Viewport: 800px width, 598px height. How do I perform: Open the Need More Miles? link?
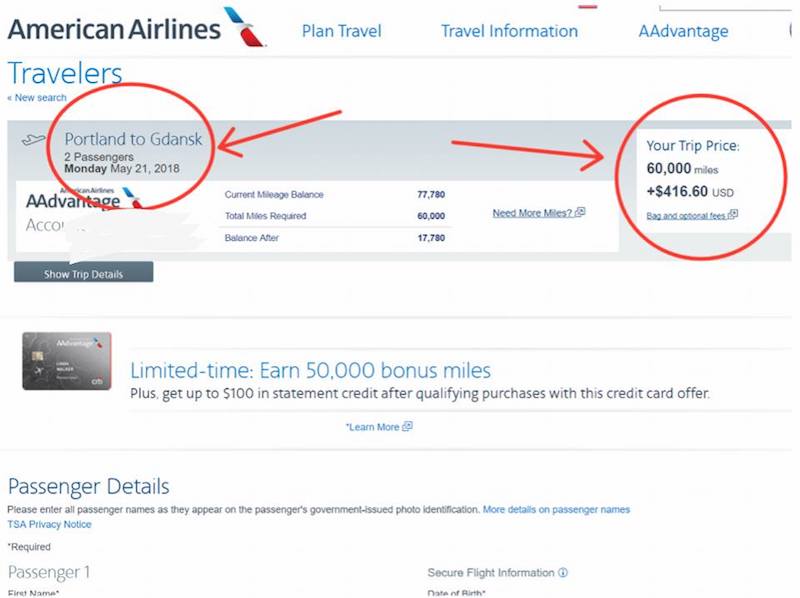532,213
